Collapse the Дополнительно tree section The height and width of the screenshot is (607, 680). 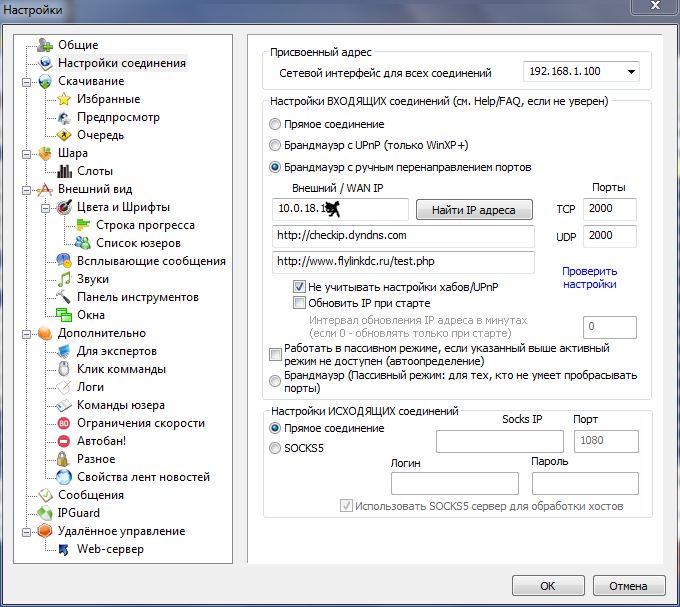(26, 333)
